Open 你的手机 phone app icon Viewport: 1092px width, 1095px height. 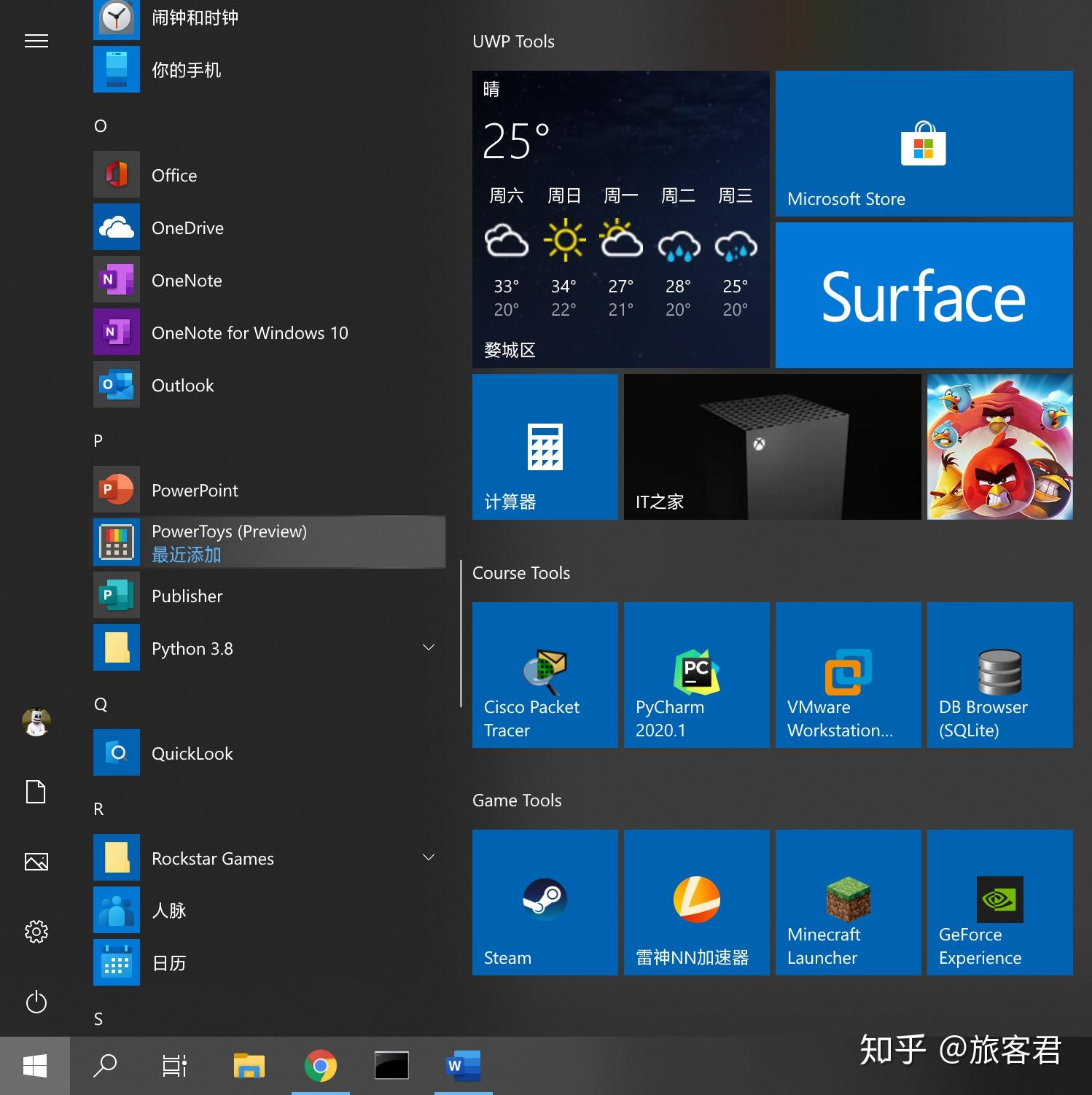pyautogui.click(x=117, y=70)
